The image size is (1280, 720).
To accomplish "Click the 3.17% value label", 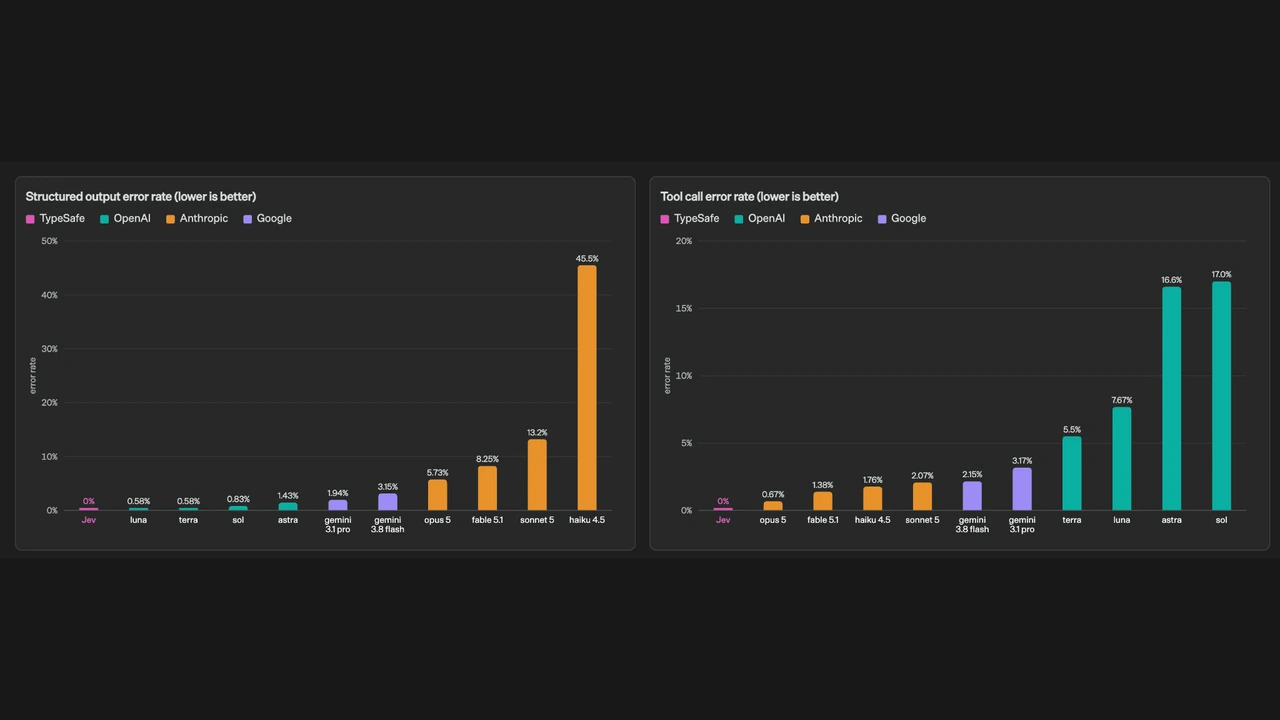I will [1021, 462].
